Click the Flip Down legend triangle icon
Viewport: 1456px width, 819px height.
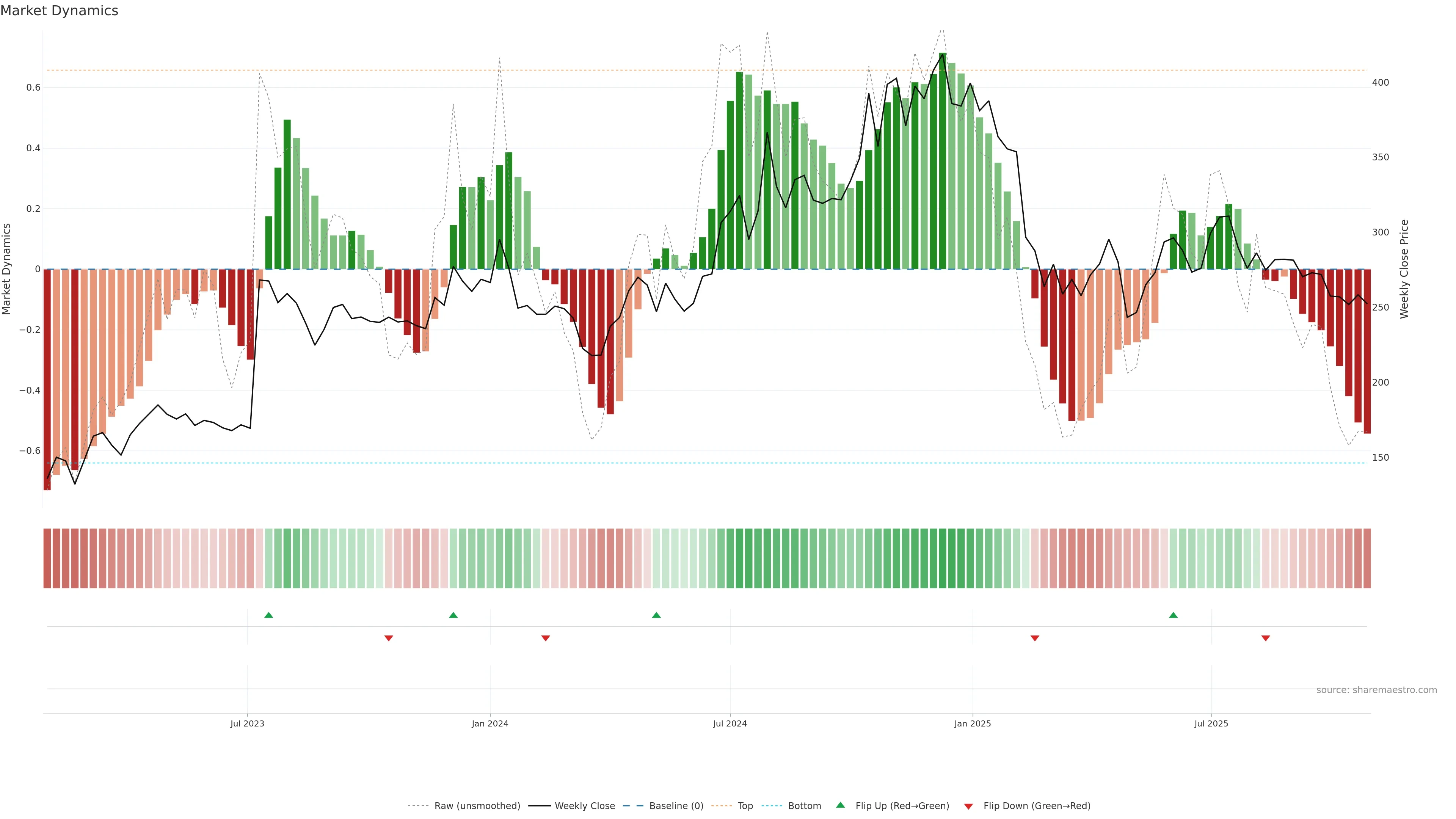(968, 806)
